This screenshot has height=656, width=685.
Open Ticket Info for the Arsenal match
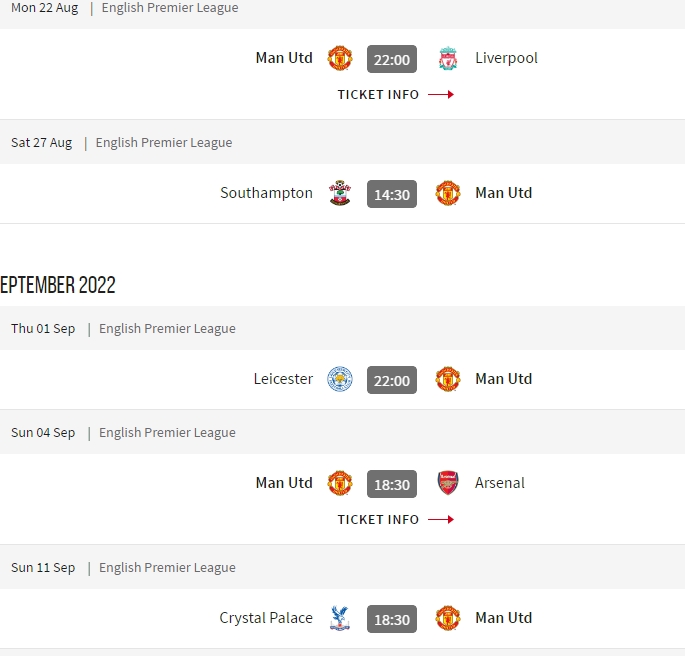(396, 520)
